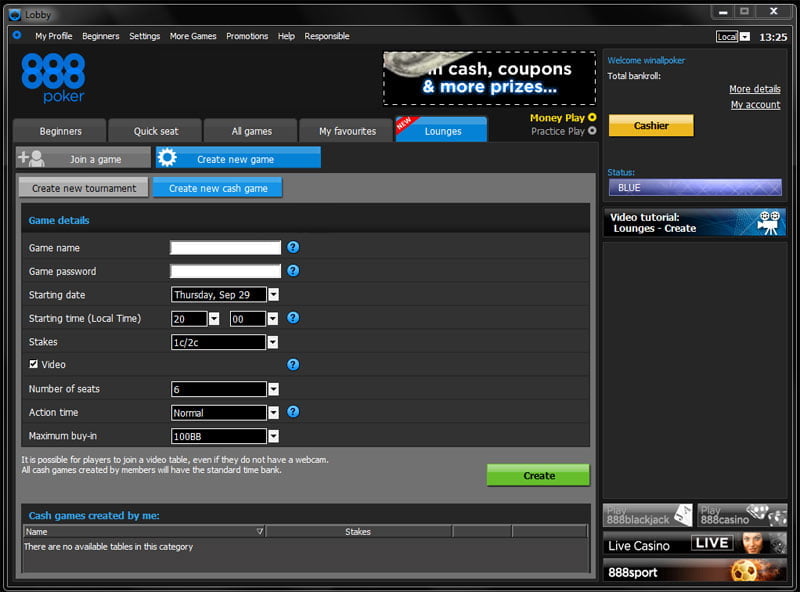Screen dimensions: 800x592
Task: Focus the Game password input field
Action: (x=225, y=271)
